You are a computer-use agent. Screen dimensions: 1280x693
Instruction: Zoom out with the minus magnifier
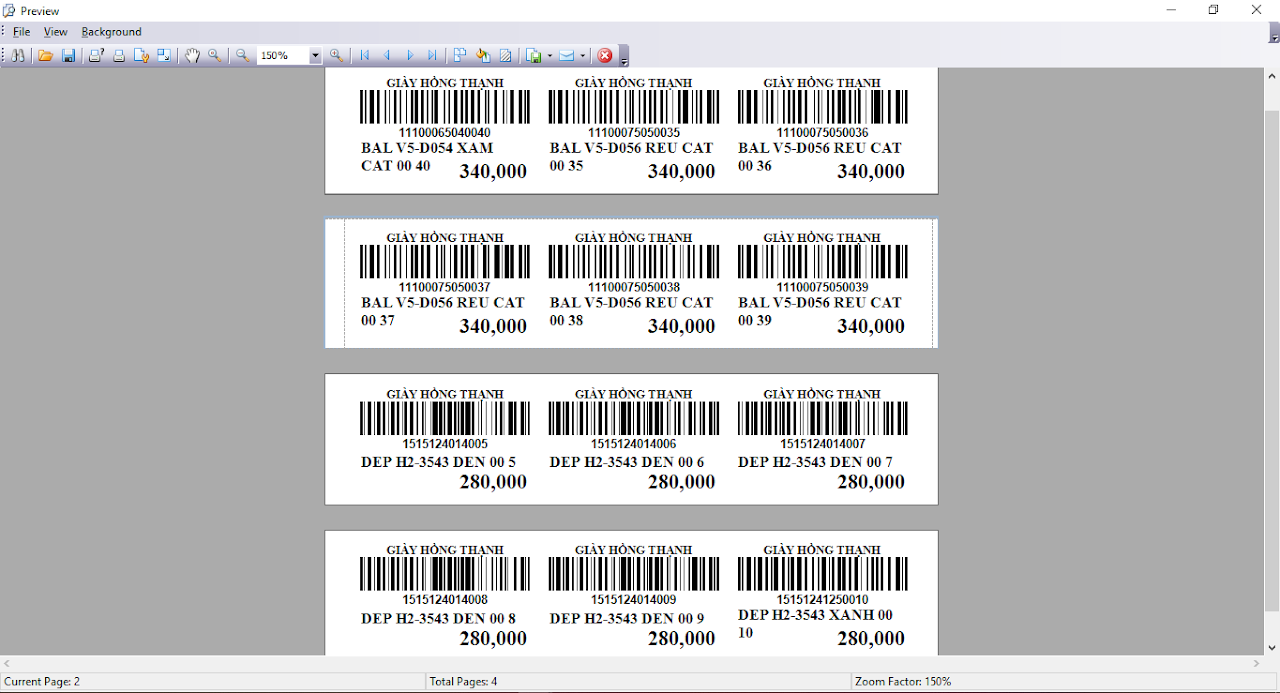click(242, 56)
